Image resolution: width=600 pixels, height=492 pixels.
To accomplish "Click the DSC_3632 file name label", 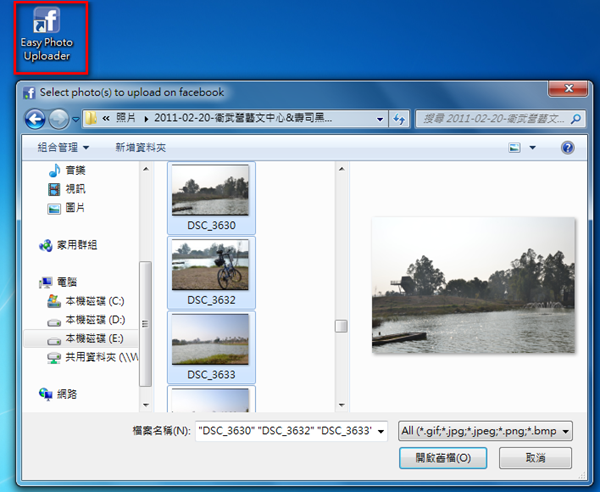I will 211,300.
